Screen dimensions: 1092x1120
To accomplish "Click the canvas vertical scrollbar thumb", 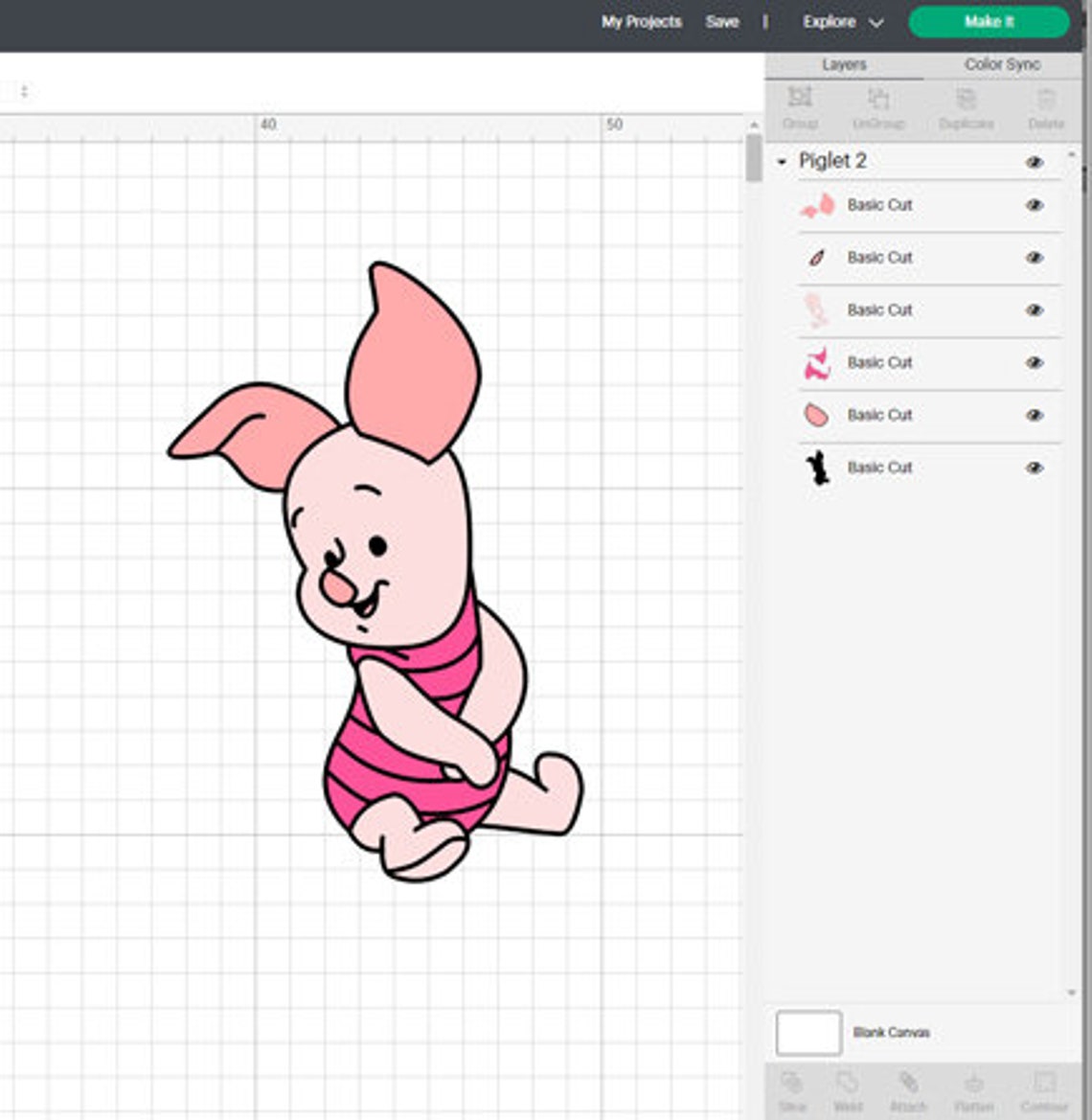I will point(754,158).
